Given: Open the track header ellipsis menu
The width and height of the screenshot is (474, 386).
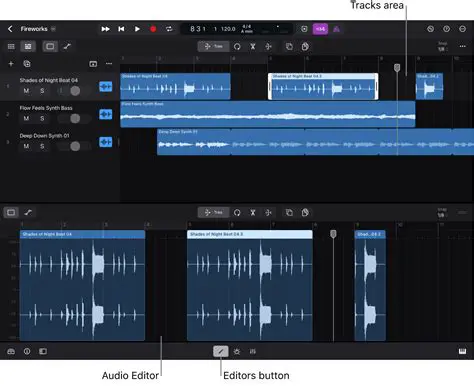Looking at the screenshot, I should click(109, 64).
